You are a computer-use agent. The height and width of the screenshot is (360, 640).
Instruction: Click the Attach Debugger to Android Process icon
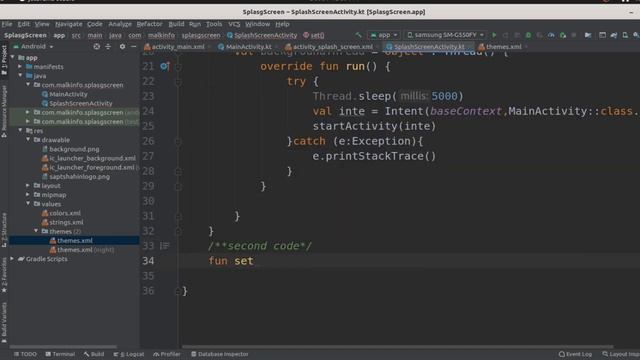(x=562, y=35)
